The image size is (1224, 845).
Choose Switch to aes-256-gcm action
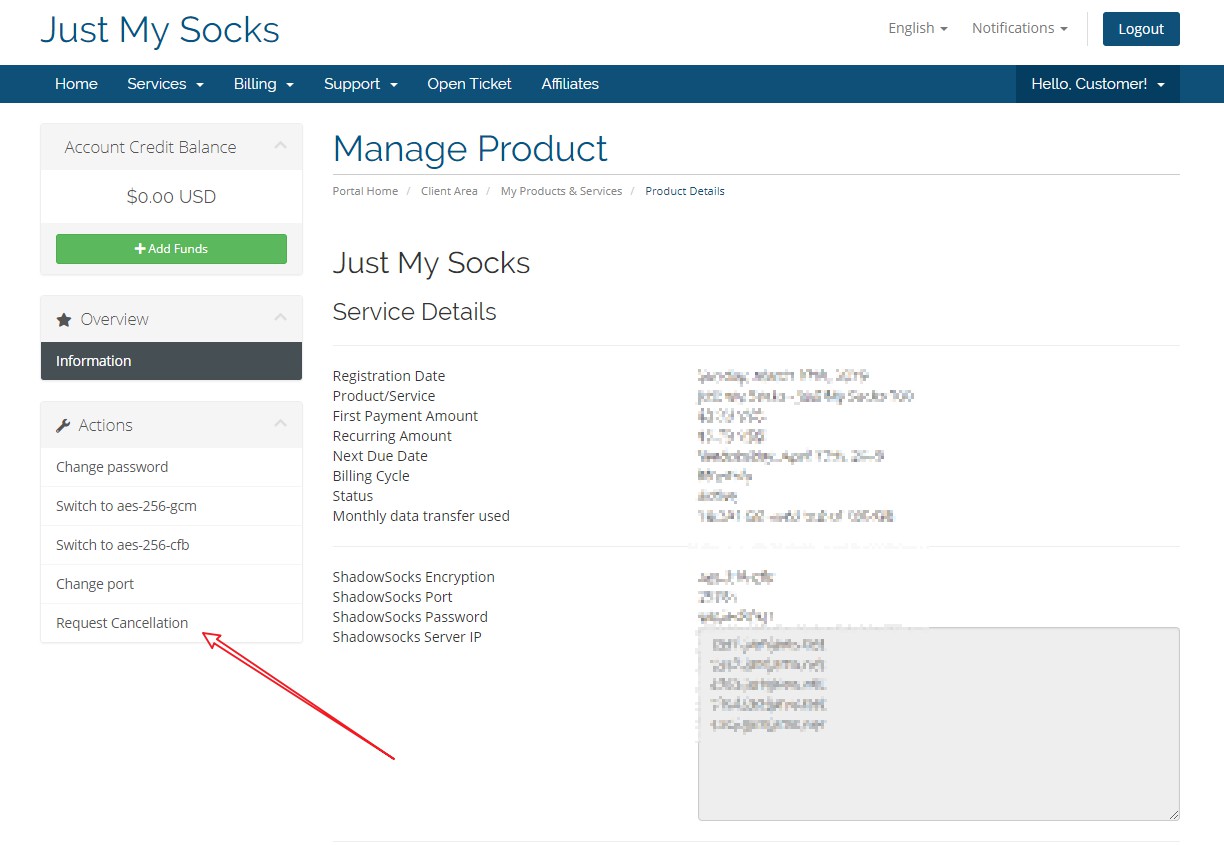126,506
